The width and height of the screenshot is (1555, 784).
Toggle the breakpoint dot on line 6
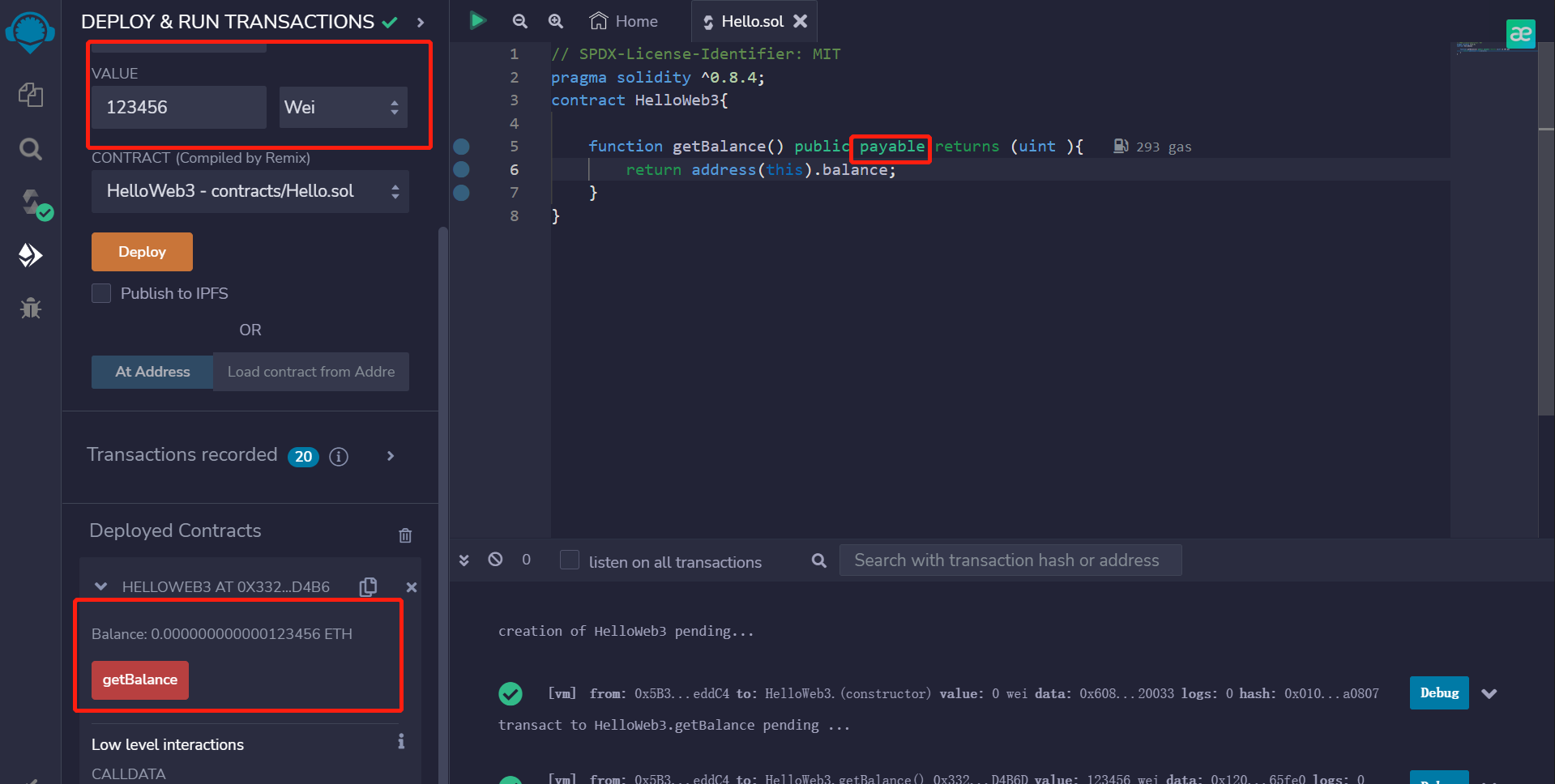coord(461,169)
